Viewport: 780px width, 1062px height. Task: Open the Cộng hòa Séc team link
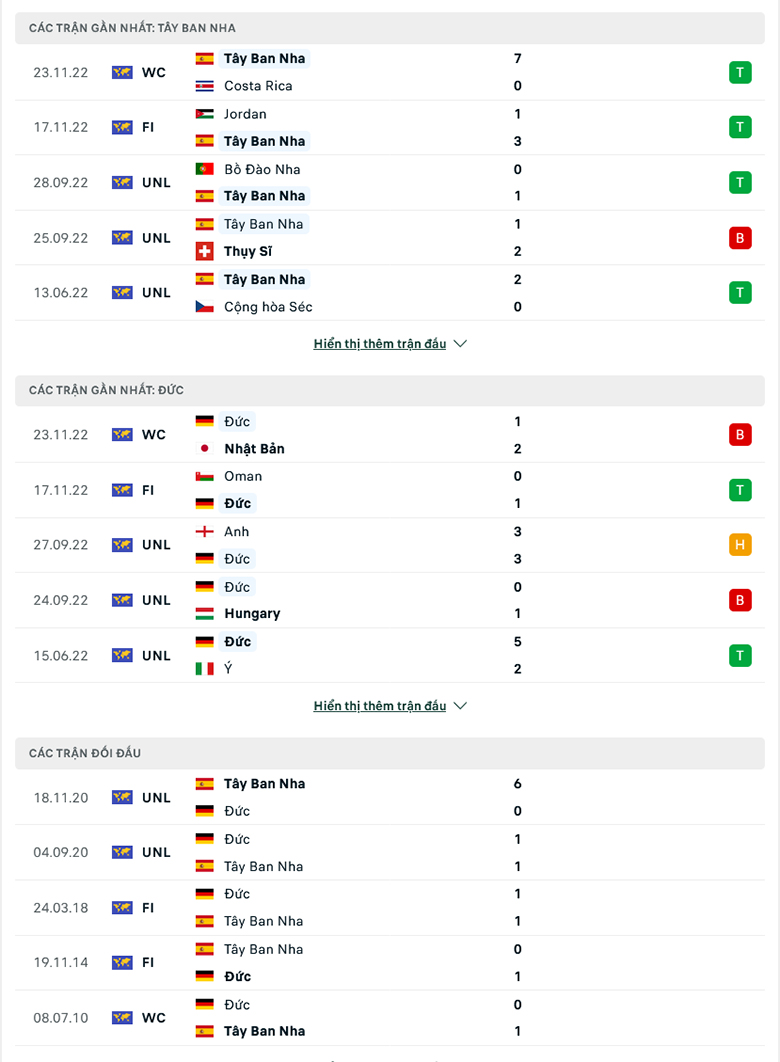coord(268,307)
